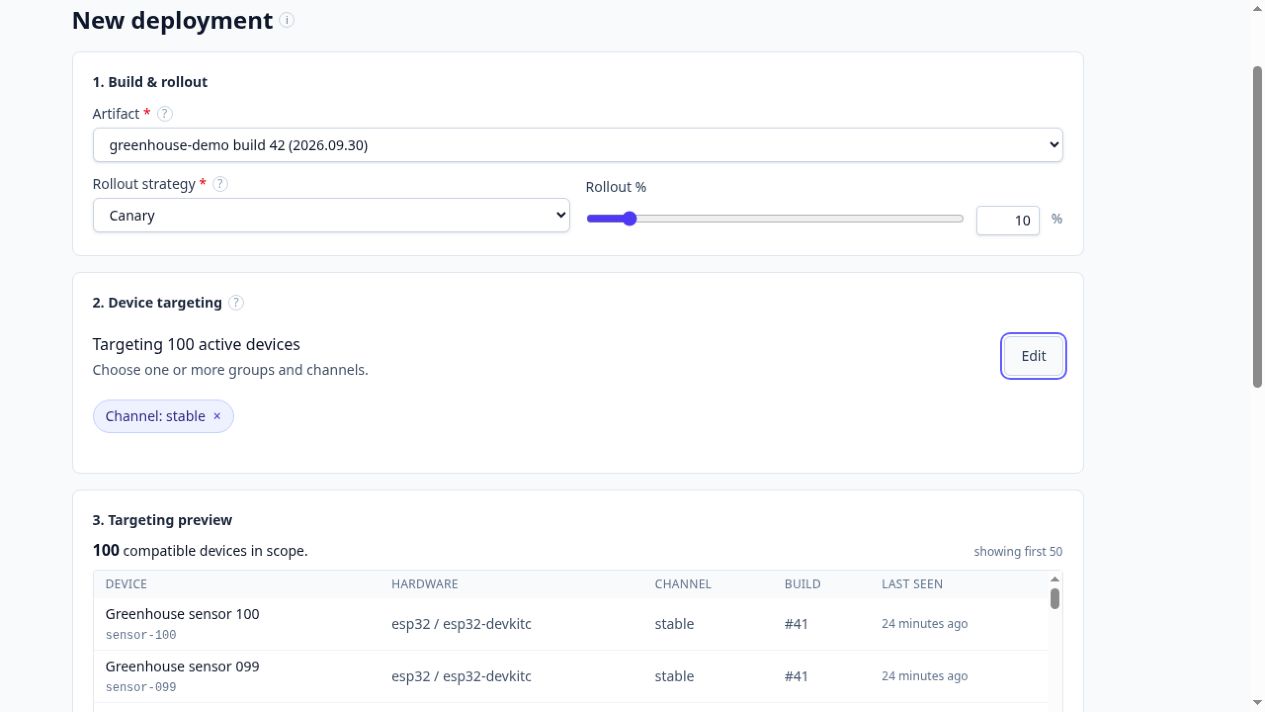Viewport: 1265px width, 712px height.
Task: Click sensor-100 device ID text
Action: 141,635
